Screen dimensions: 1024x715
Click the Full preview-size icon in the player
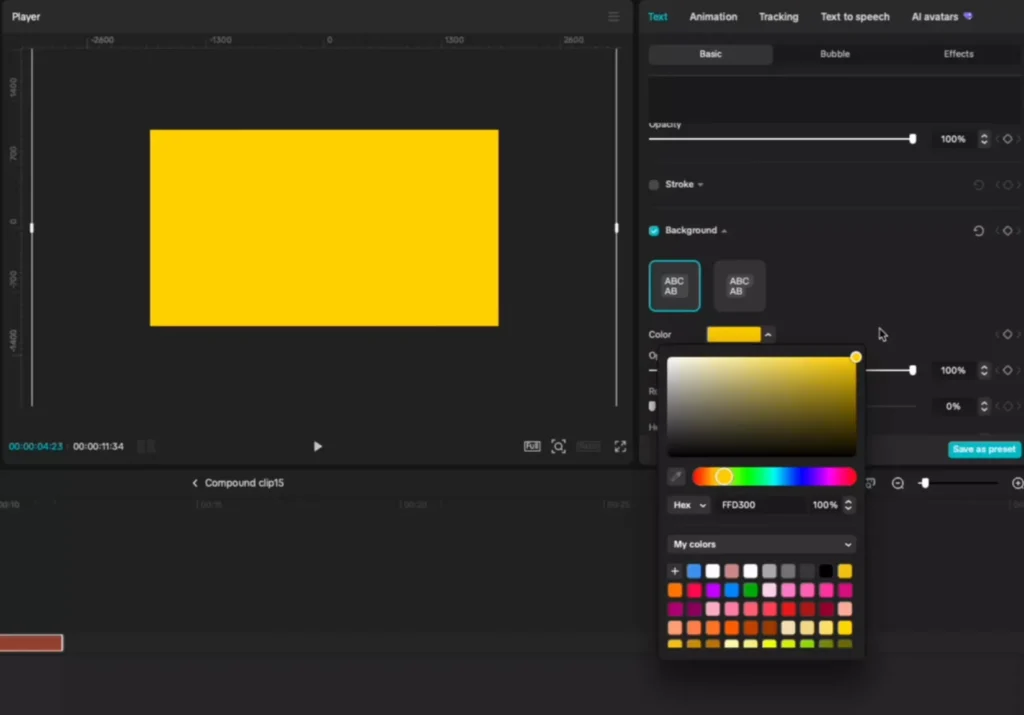tap(532, 446)
